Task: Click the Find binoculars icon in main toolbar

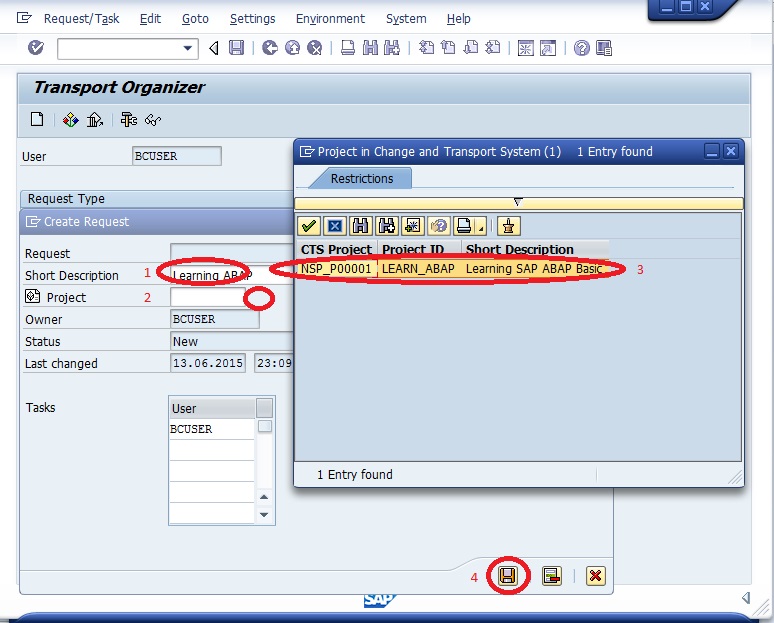Action: 370,48
